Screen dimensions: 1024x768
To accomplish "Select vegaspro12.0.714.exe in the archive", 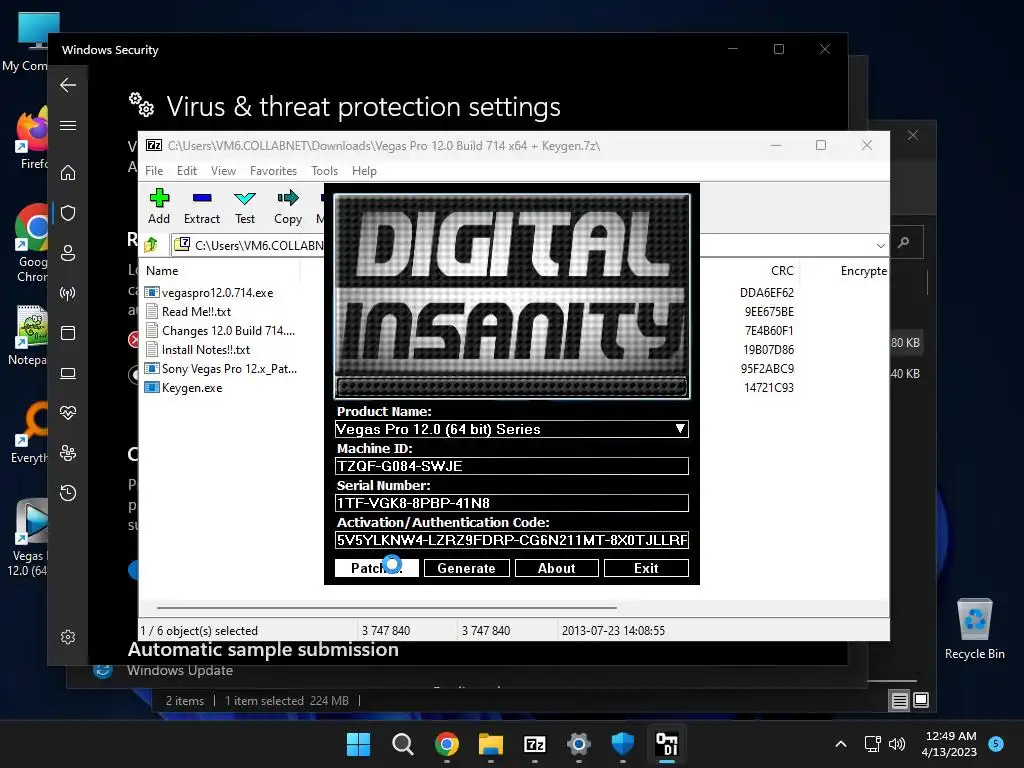I will coord(217,293).
